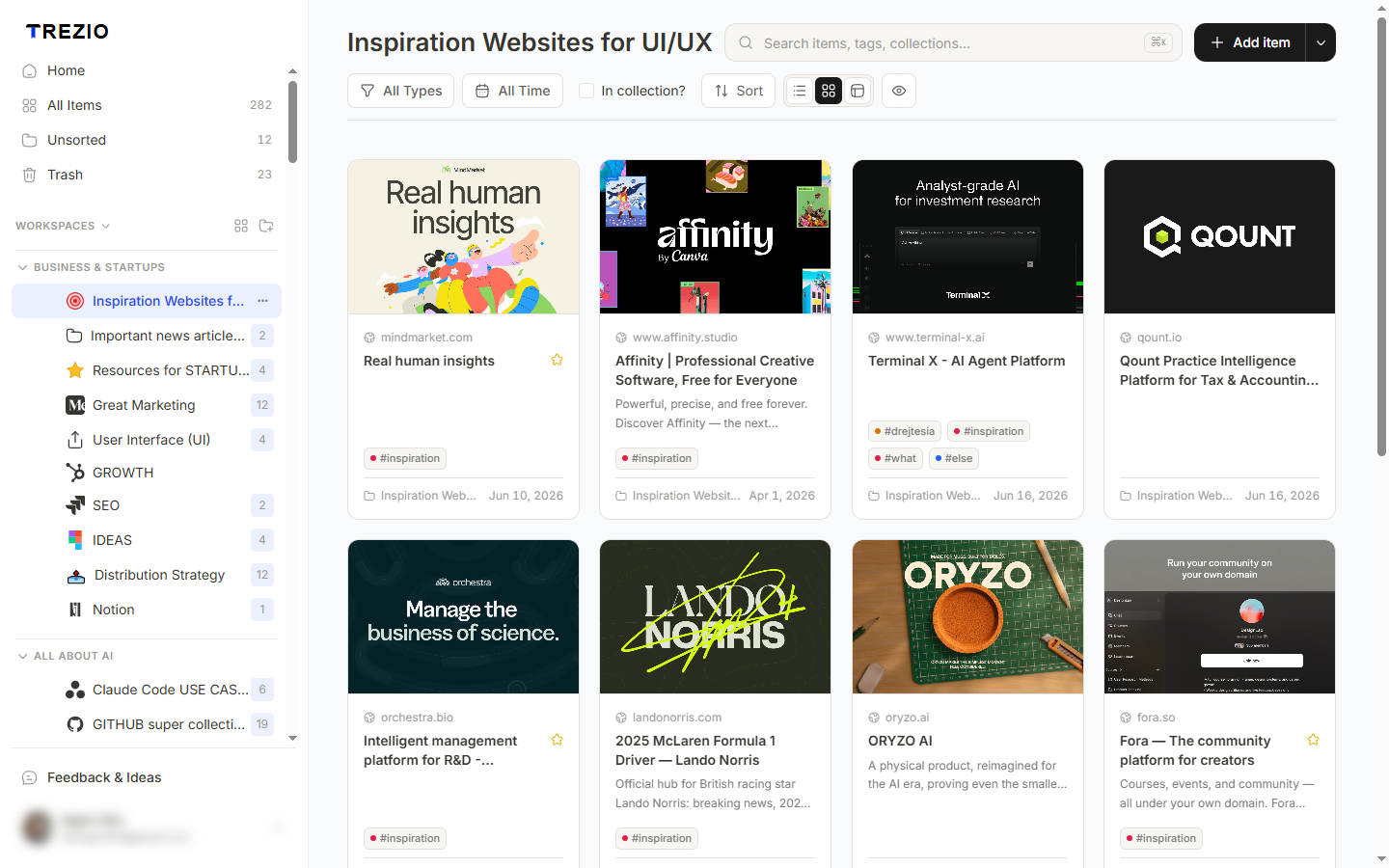Star the Intelligent management platform card
The height and width of the screenshot is (868, 1389).
tap(557, 740)
